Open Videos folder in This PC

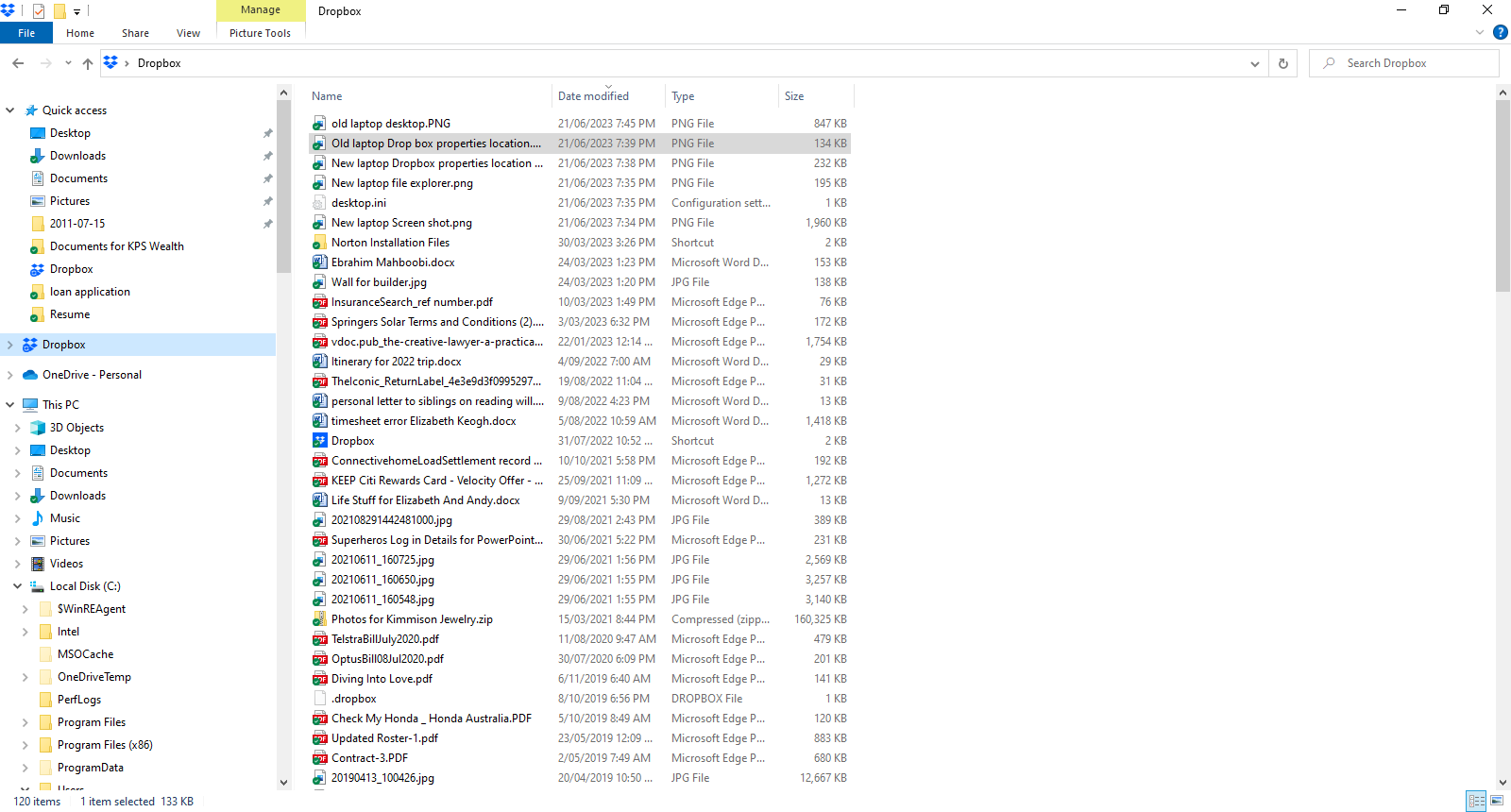(x=66, y=564)
